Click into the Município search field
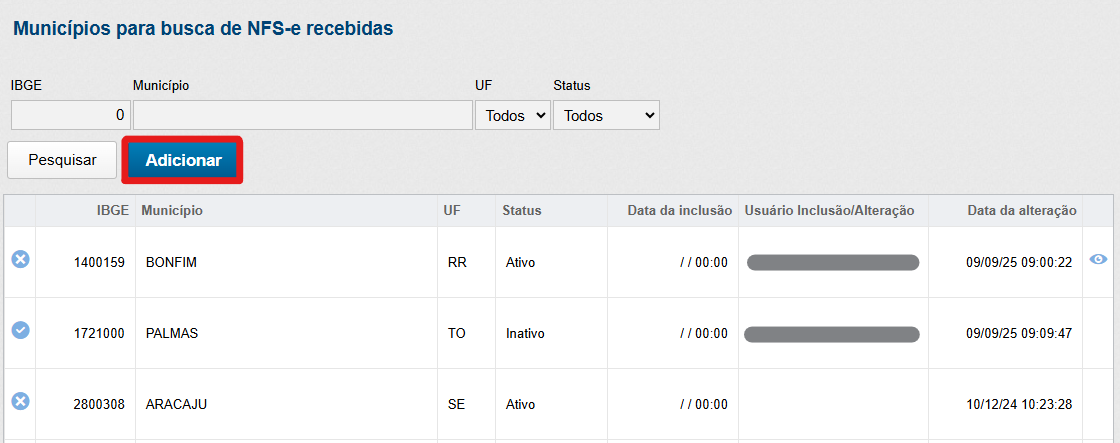Screen dimensions: 1120x443 click(302, 115)
